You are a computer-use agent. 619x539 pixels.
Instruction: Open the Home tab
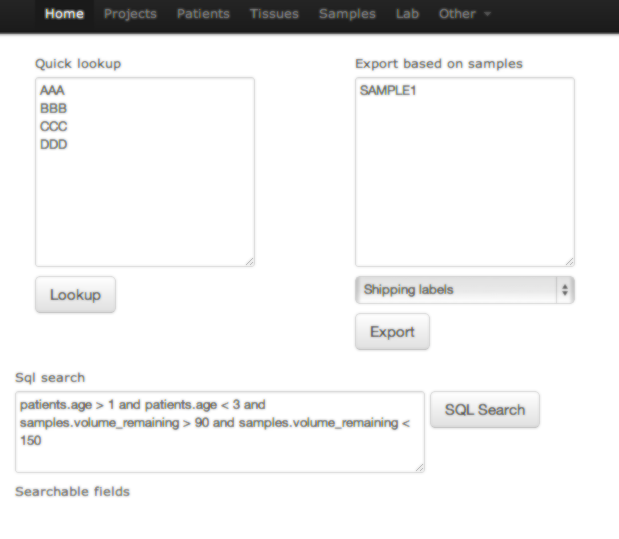coord(64,14)
